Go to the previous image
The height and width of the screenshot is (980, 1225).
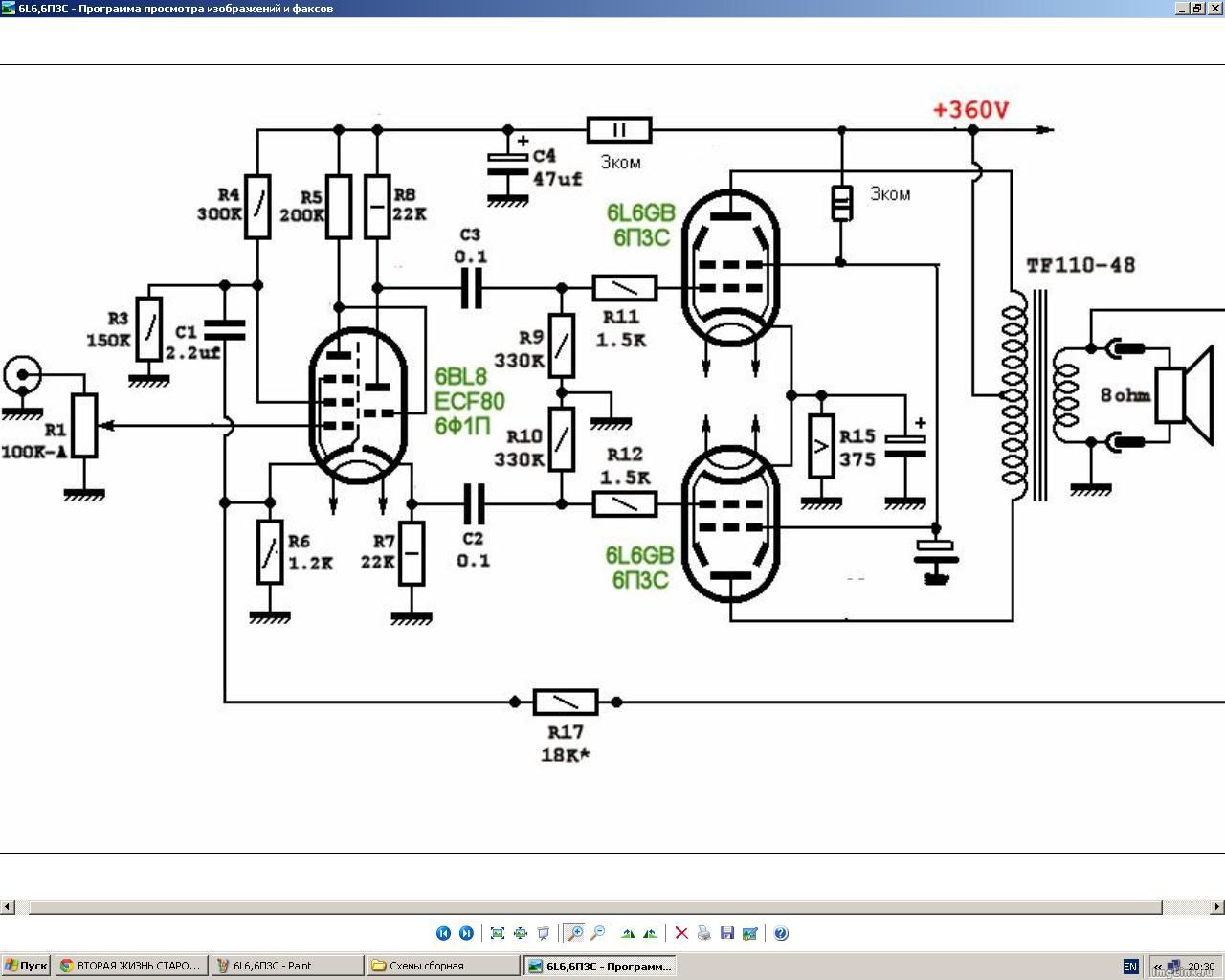(x=443, y=933)
